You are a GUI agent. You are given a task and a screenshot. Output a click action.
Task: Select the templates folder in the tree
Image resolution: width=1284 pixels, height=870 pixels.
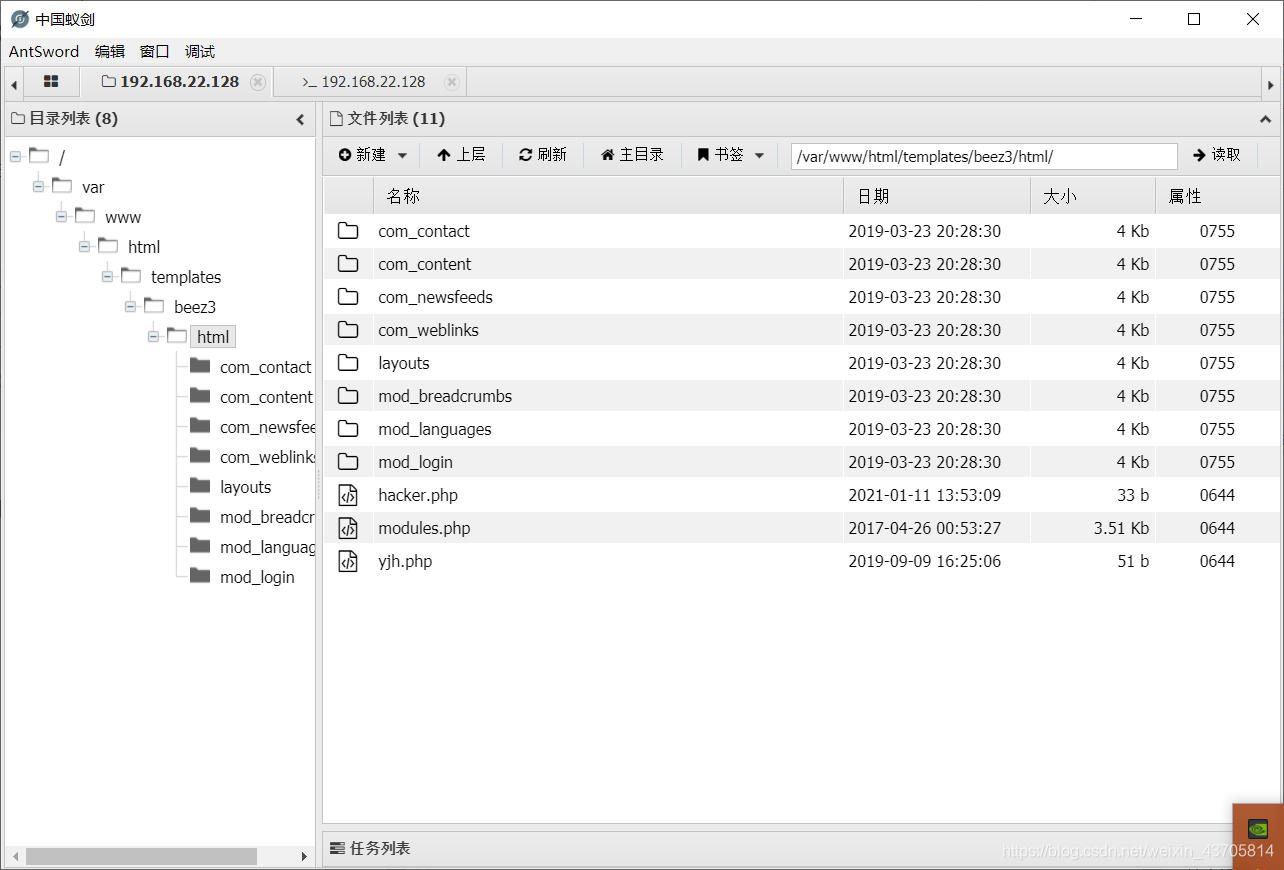(186, 277)
